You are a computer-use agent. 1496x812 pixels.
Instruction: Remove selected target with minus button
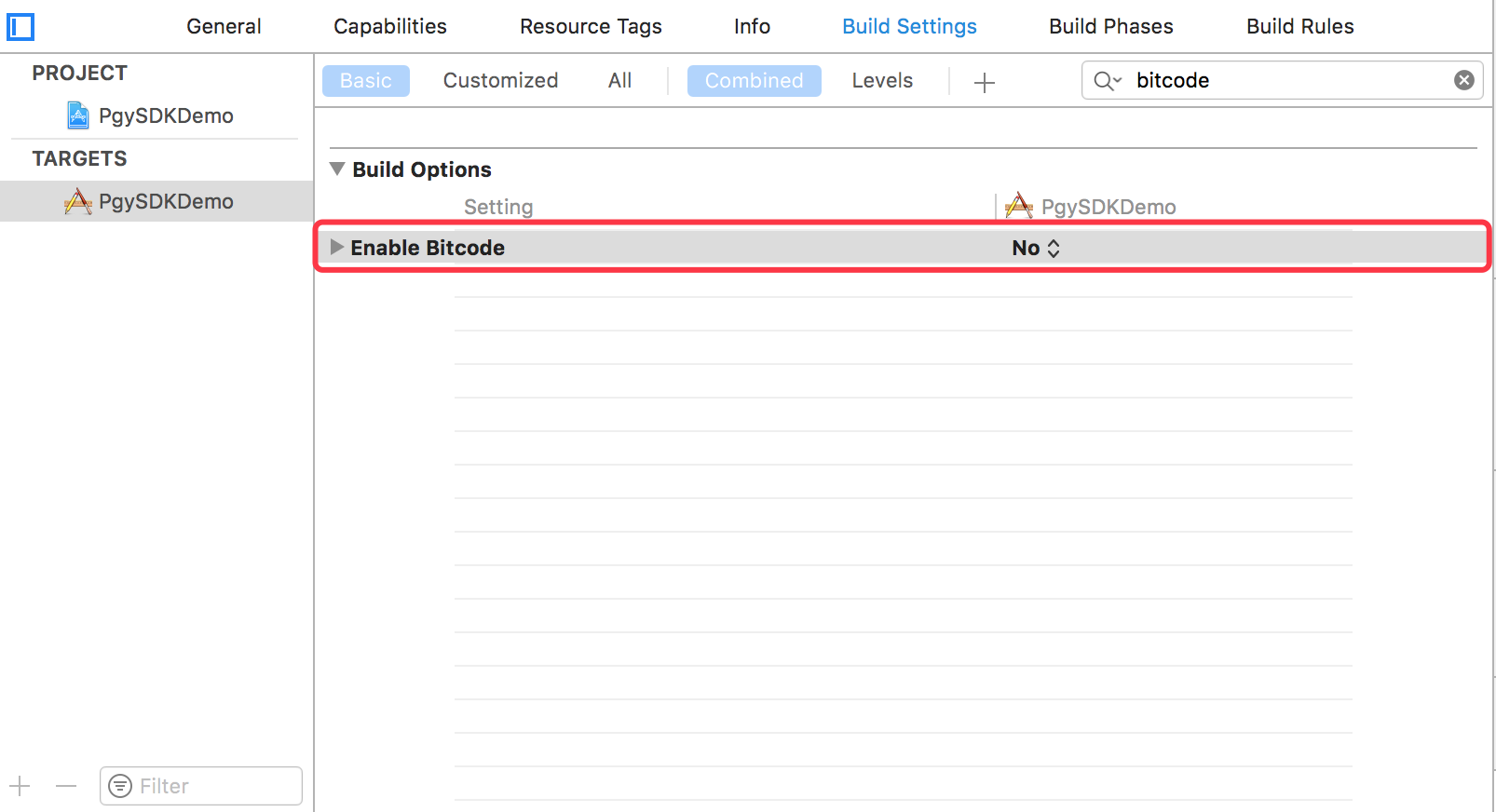(x=65, y=786)
